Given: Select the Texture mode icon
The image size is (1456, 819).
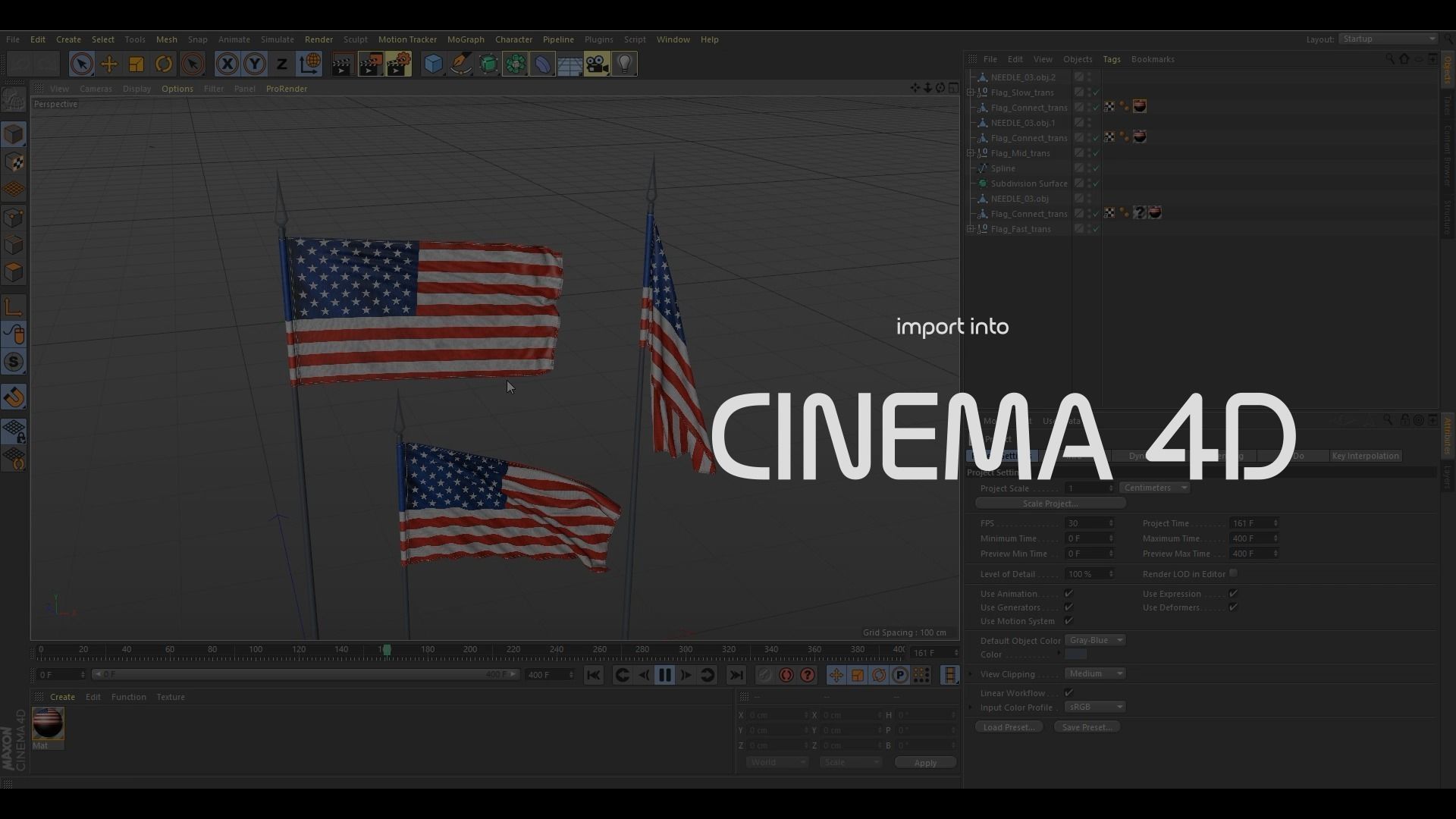Looking at the screenshot, I should [x=14, y=162].
